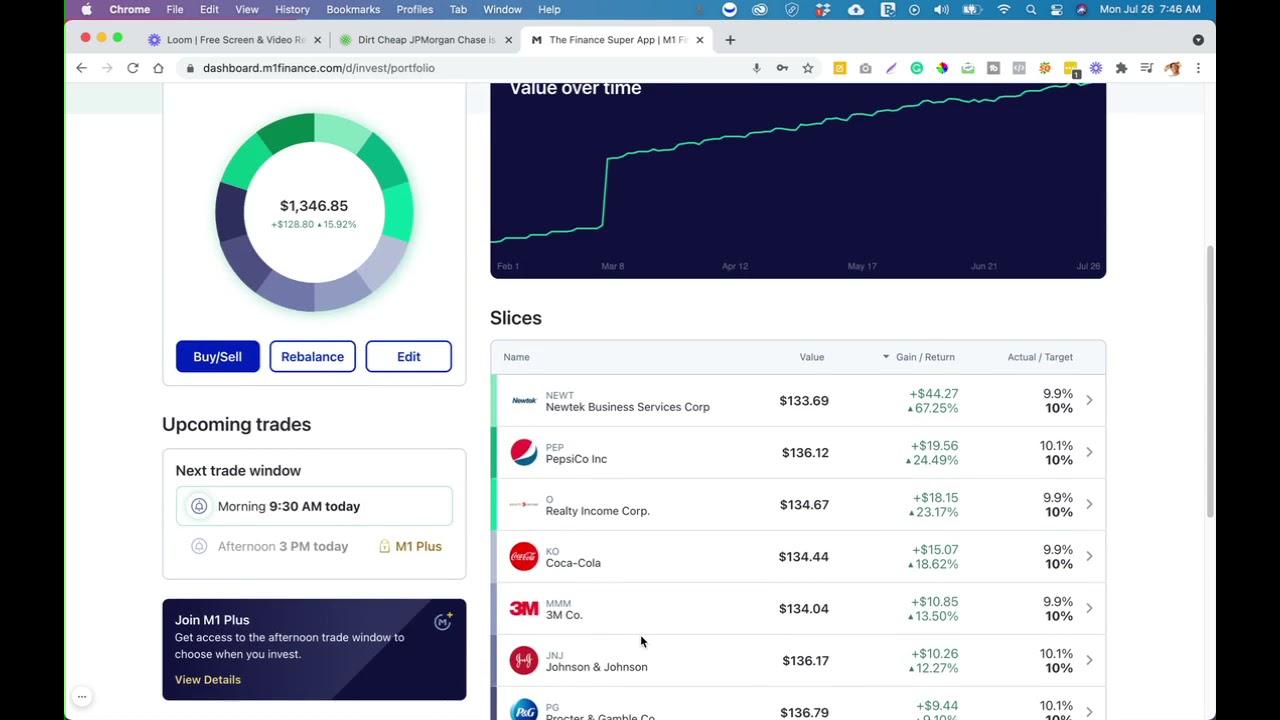The width and height of the screenshot is (1280, 720).
Task: Select Morning 9:30 AM today trade window
Action: [314, 506]
